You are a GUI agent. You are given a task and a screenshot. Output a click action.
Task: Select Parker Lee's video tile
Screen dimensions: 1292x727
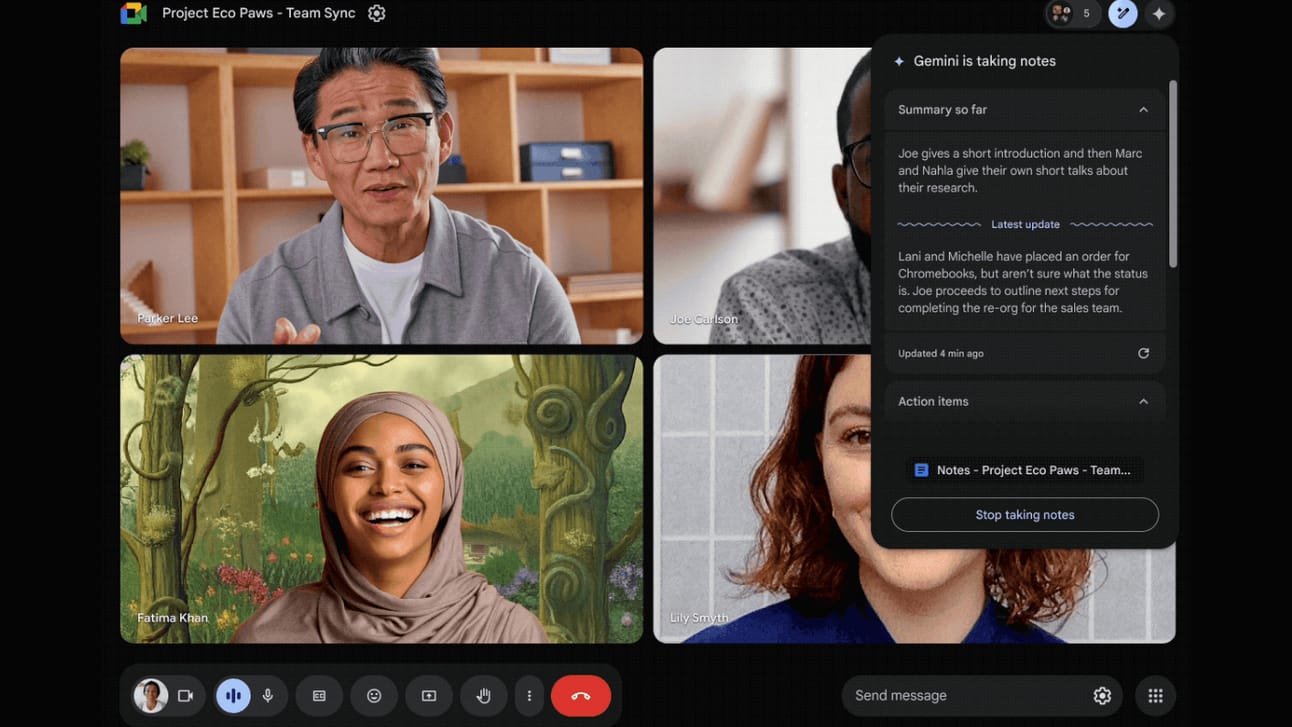coord(381,196)
